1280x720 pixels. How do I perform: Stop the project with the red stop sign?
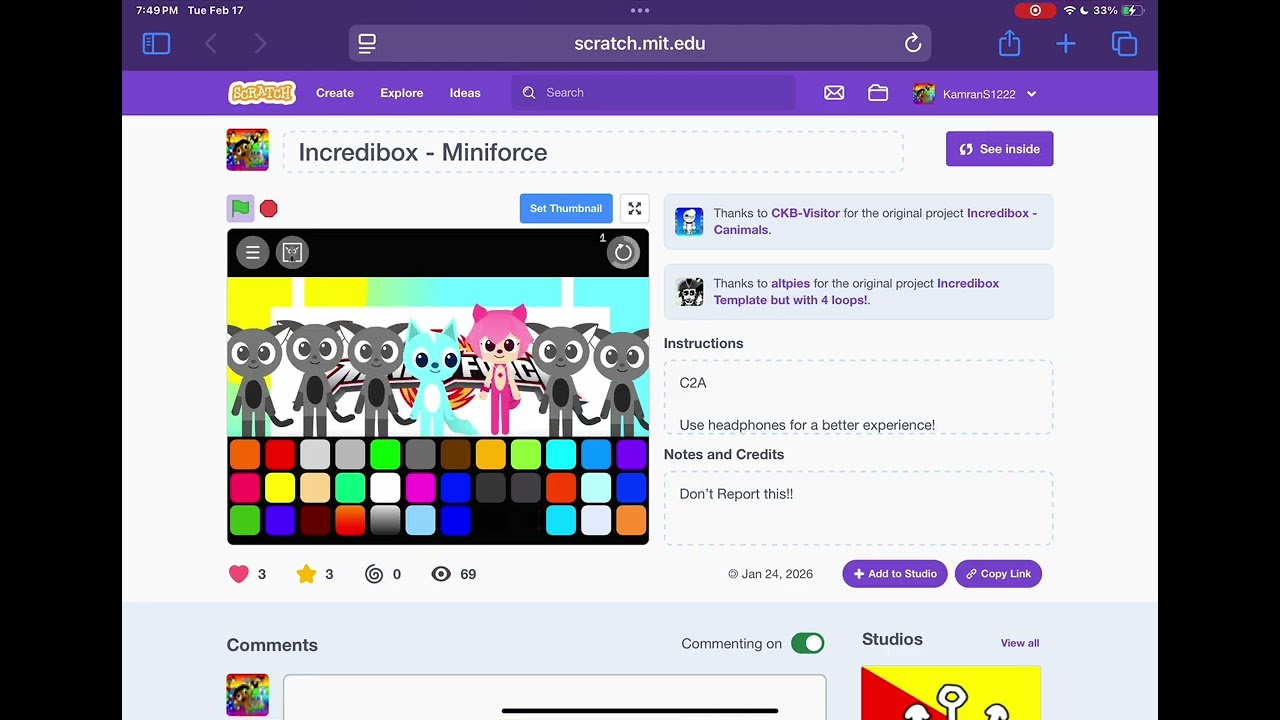268,208
